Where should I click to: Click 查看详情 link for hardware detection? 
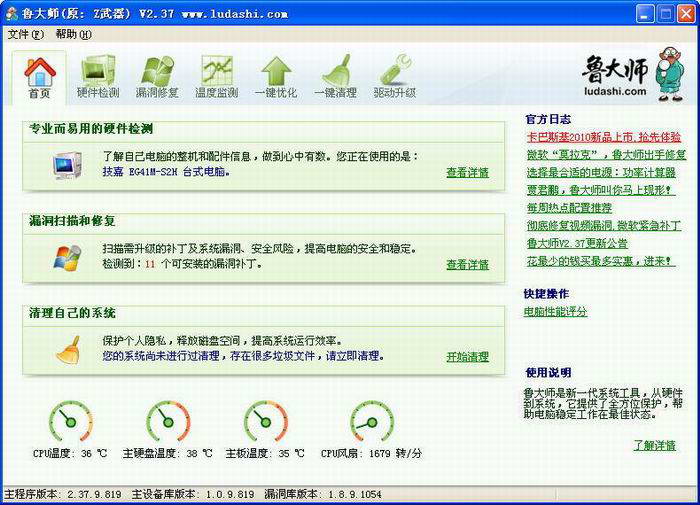467,173
